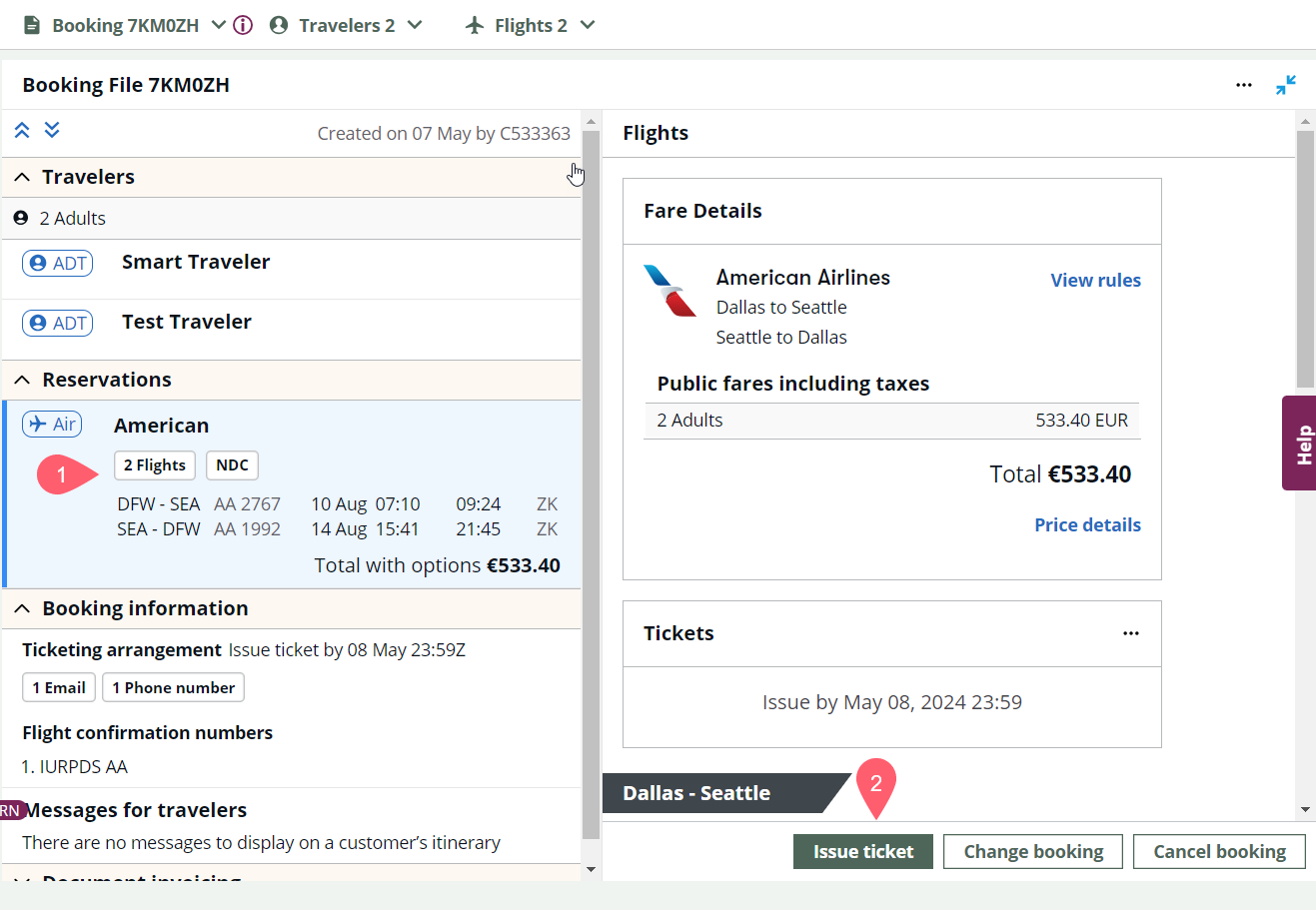1316x910 pixels.
Task: Select Smart Traveler name
Action: [196, 262]
